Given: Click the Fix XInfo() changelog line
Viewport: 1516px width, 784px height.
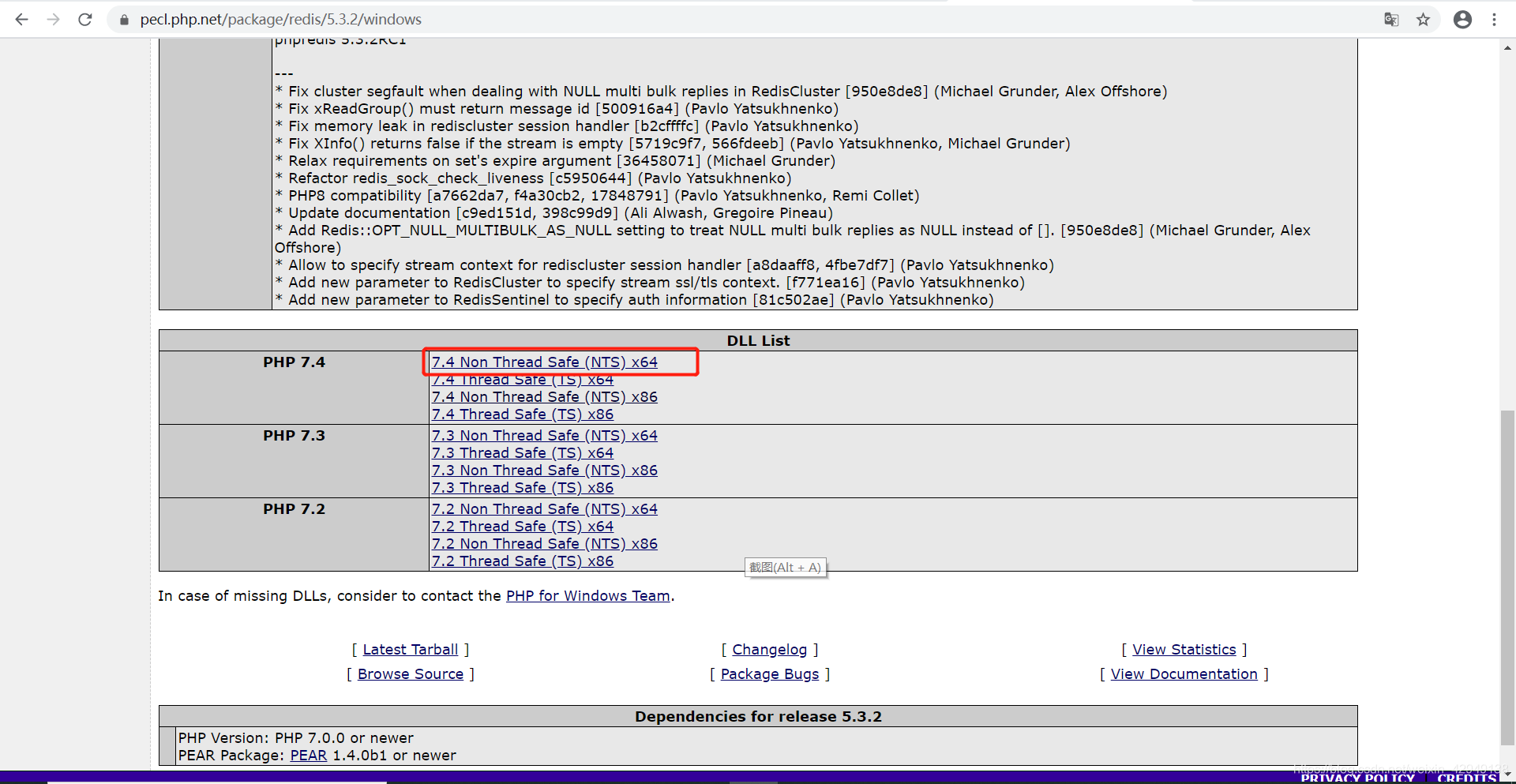Looking at the screenshot, I should pos(673,143).
